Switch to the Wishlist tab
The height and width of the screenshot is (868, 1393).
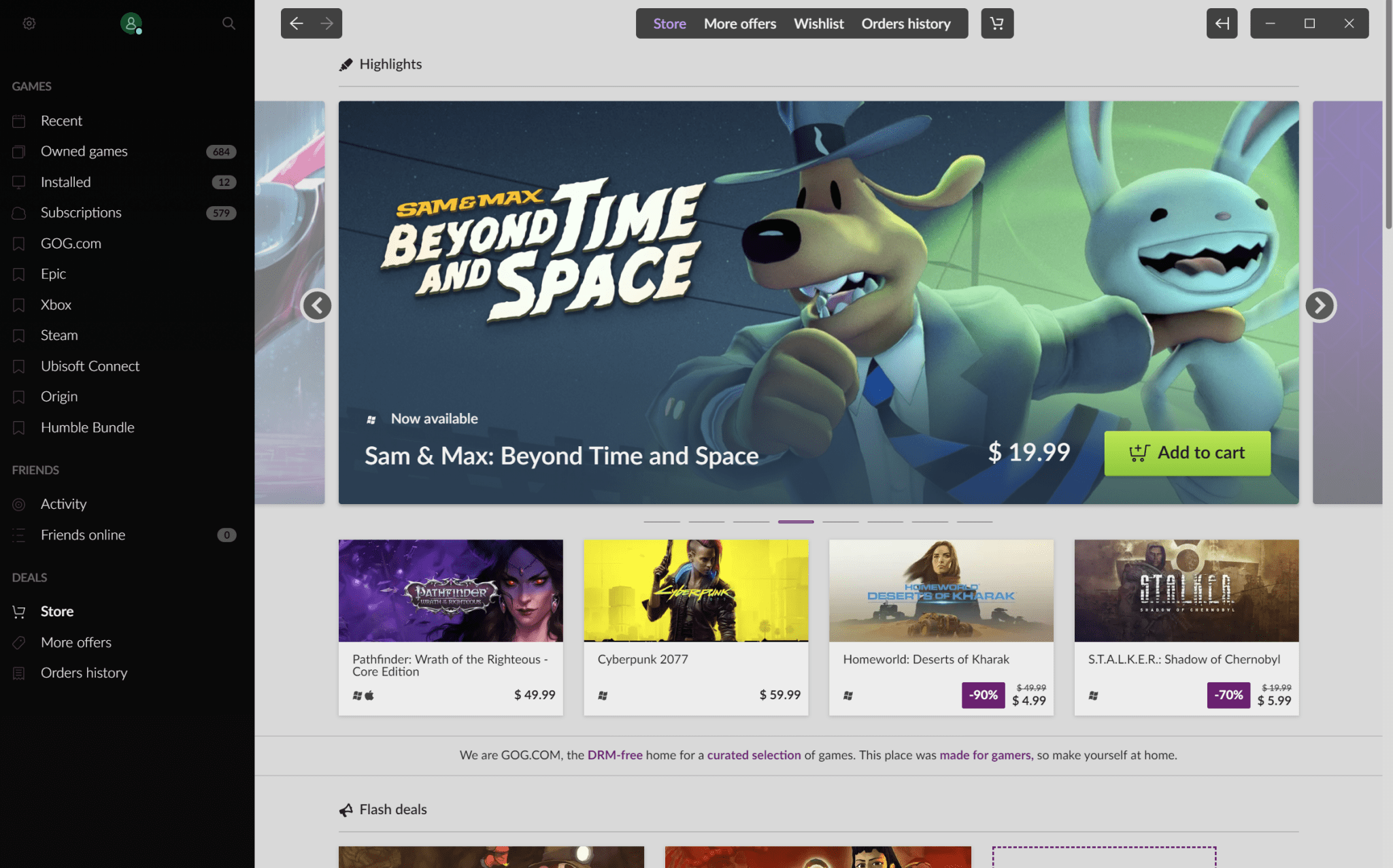click(818, 23)
